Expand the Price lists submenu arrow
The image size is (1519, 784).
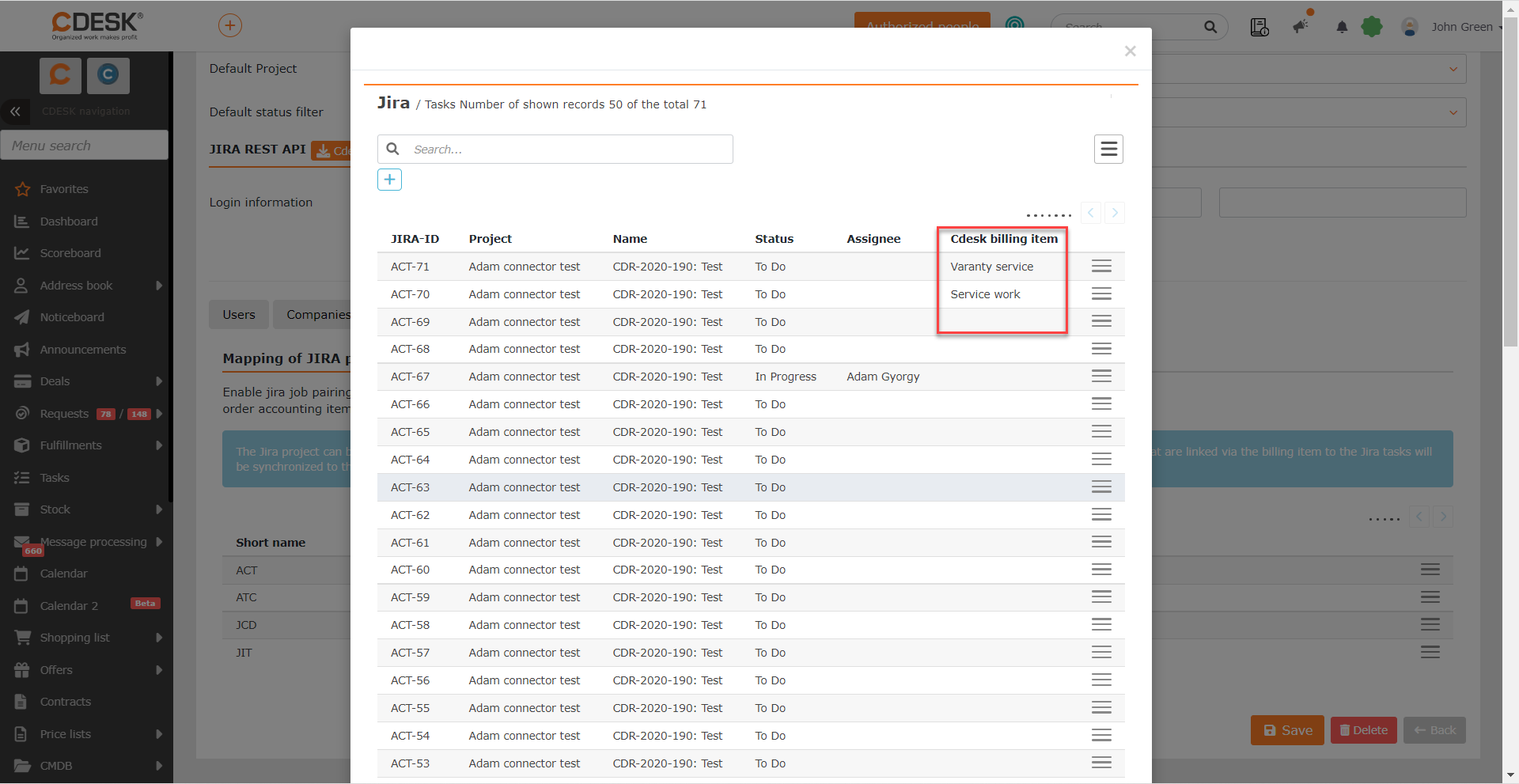pos(159,734)
